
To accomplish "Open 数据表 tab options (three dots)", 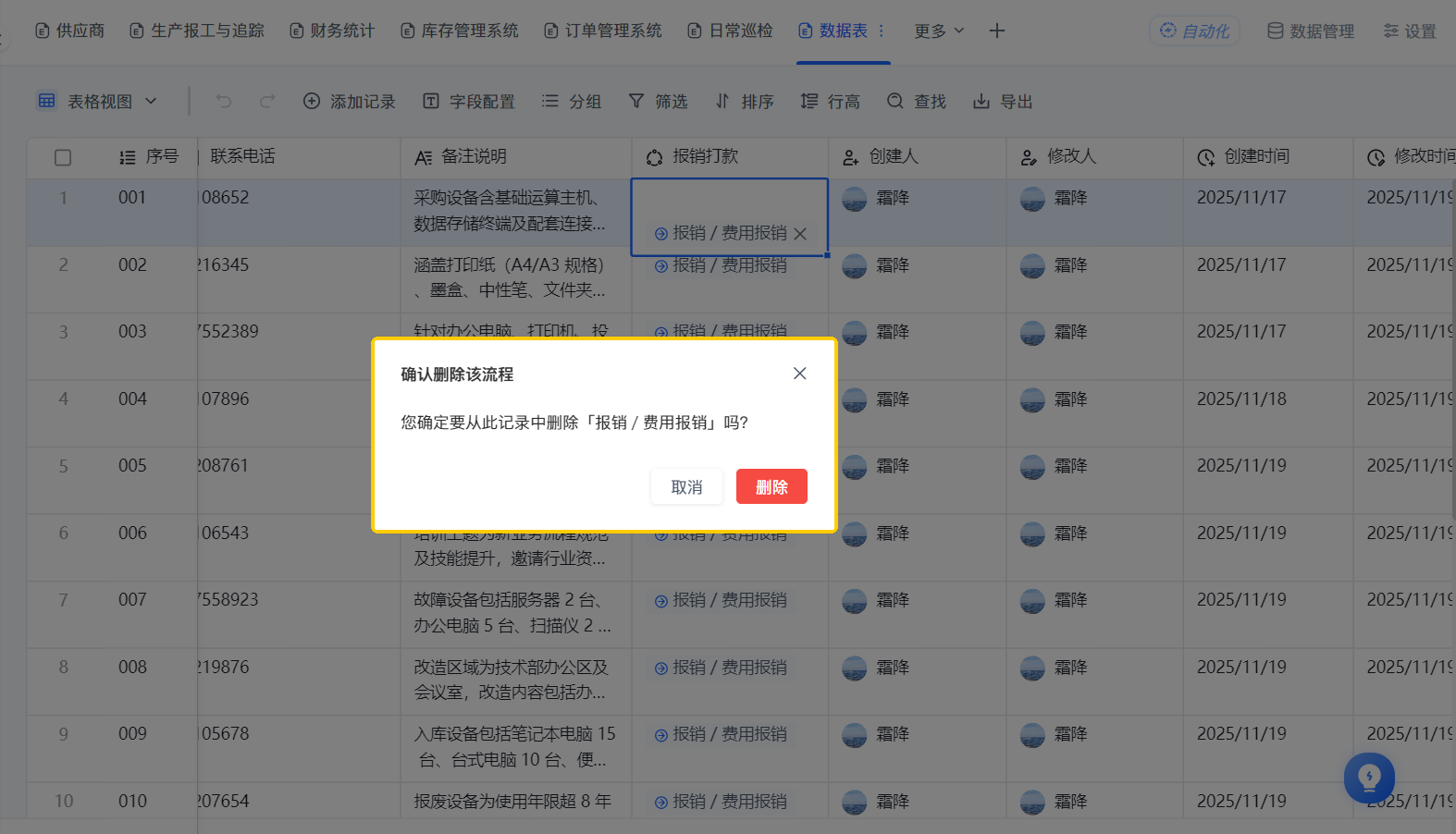I will (882, 31).
